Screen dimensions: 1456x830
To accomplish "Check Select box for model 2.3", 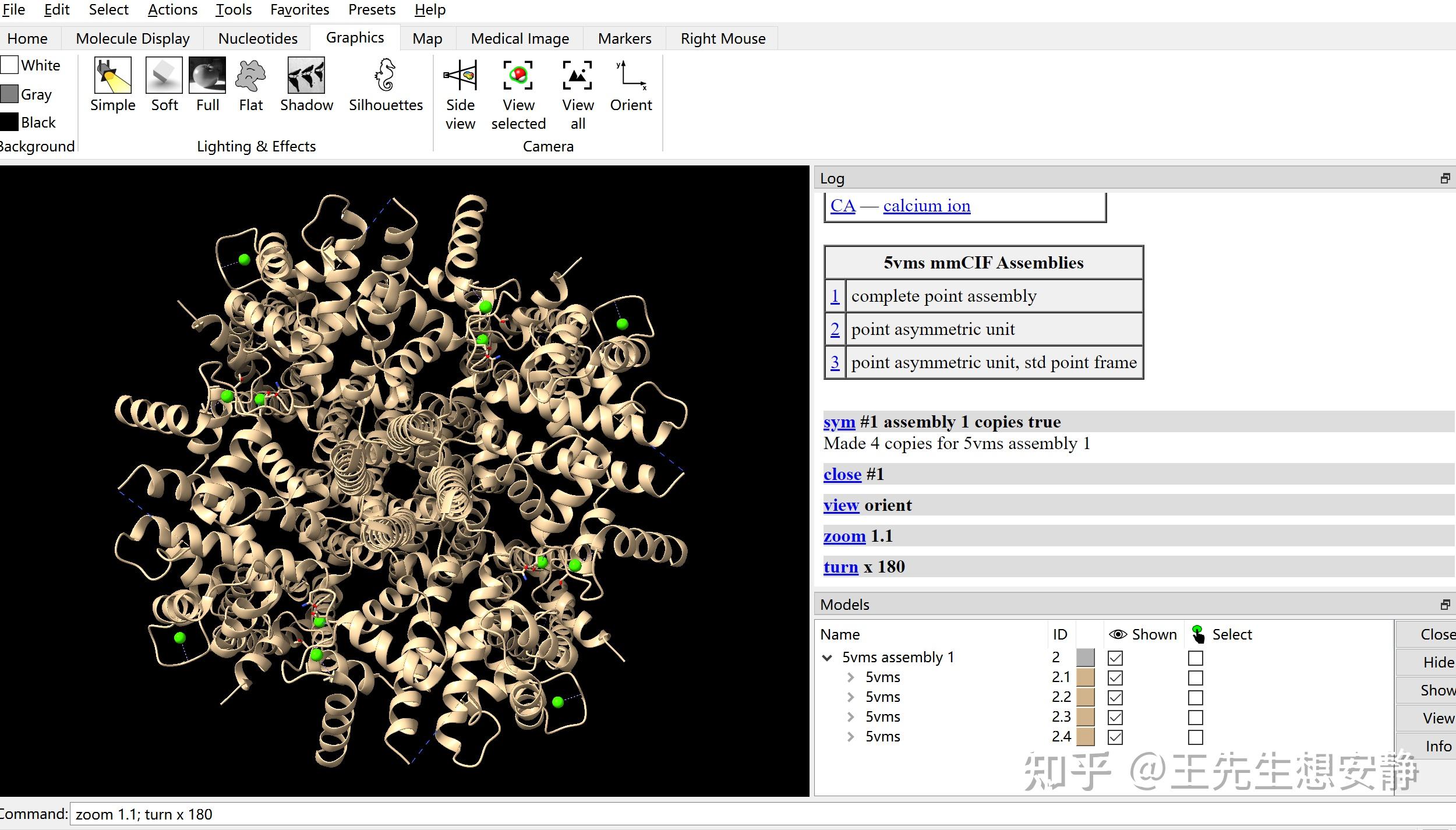I will point(1195,718).
